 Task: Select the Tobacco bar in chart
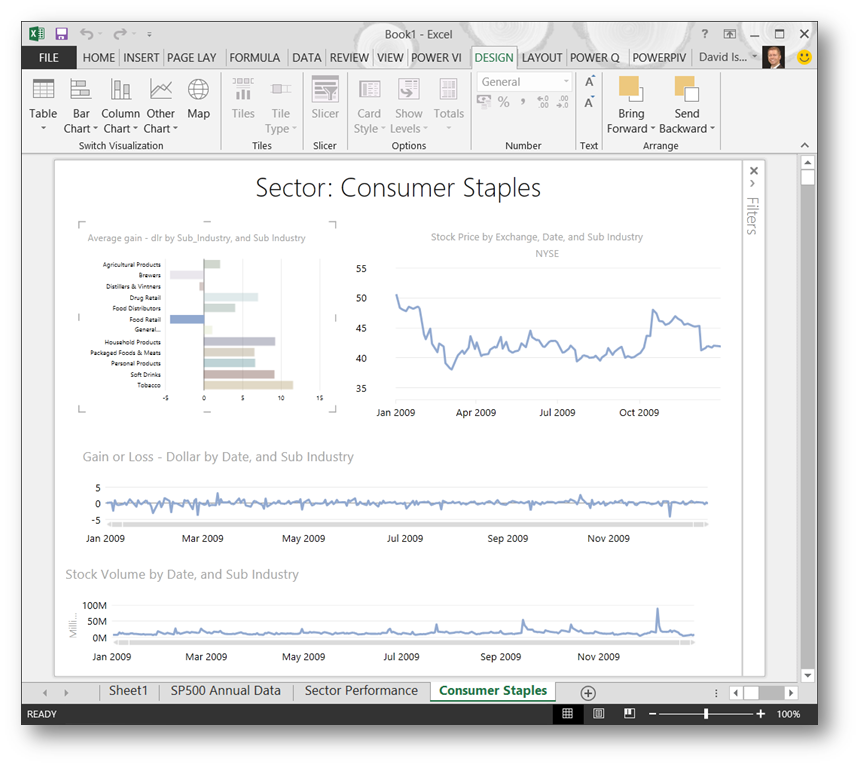[248, 385]
